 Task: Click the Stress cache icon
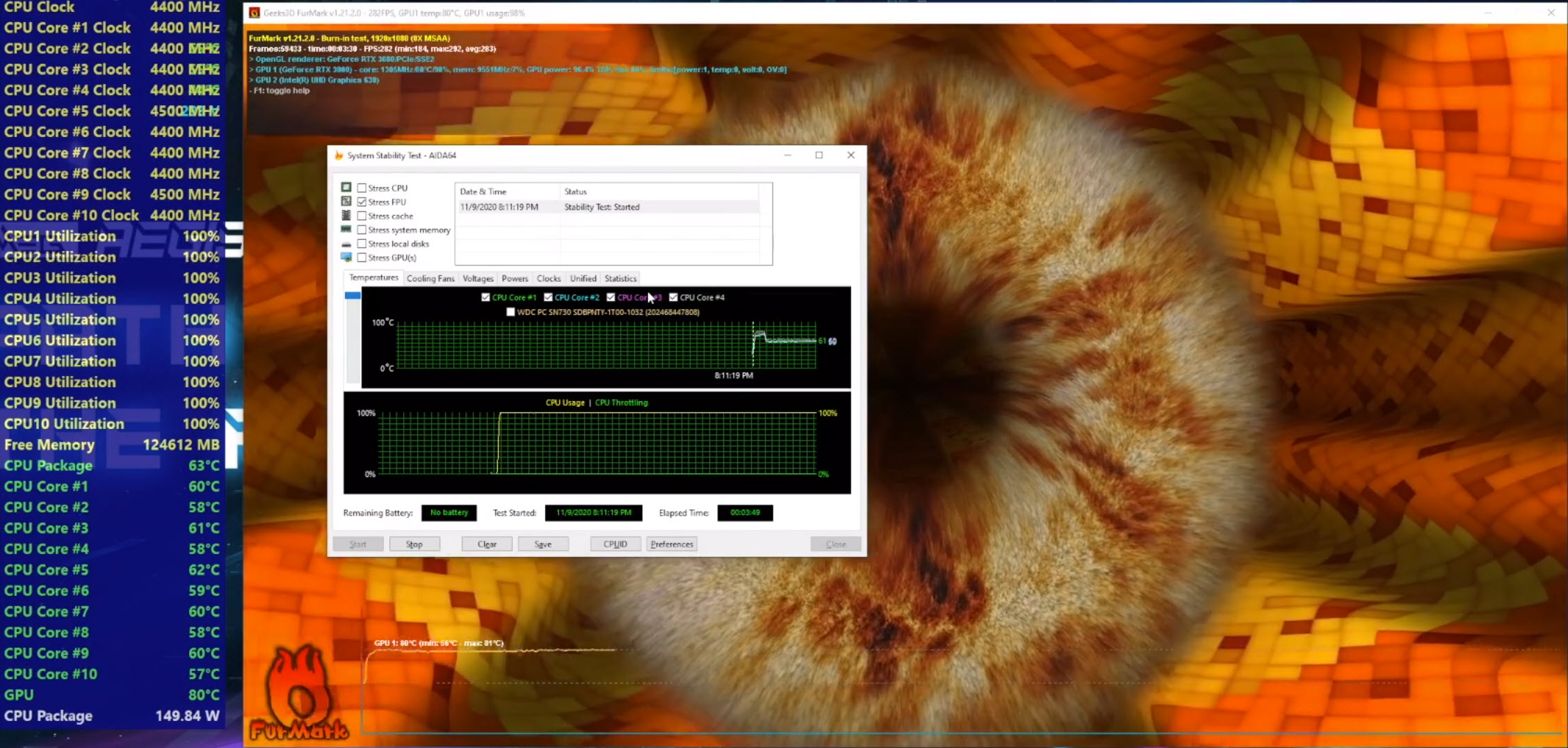point(346,216)
